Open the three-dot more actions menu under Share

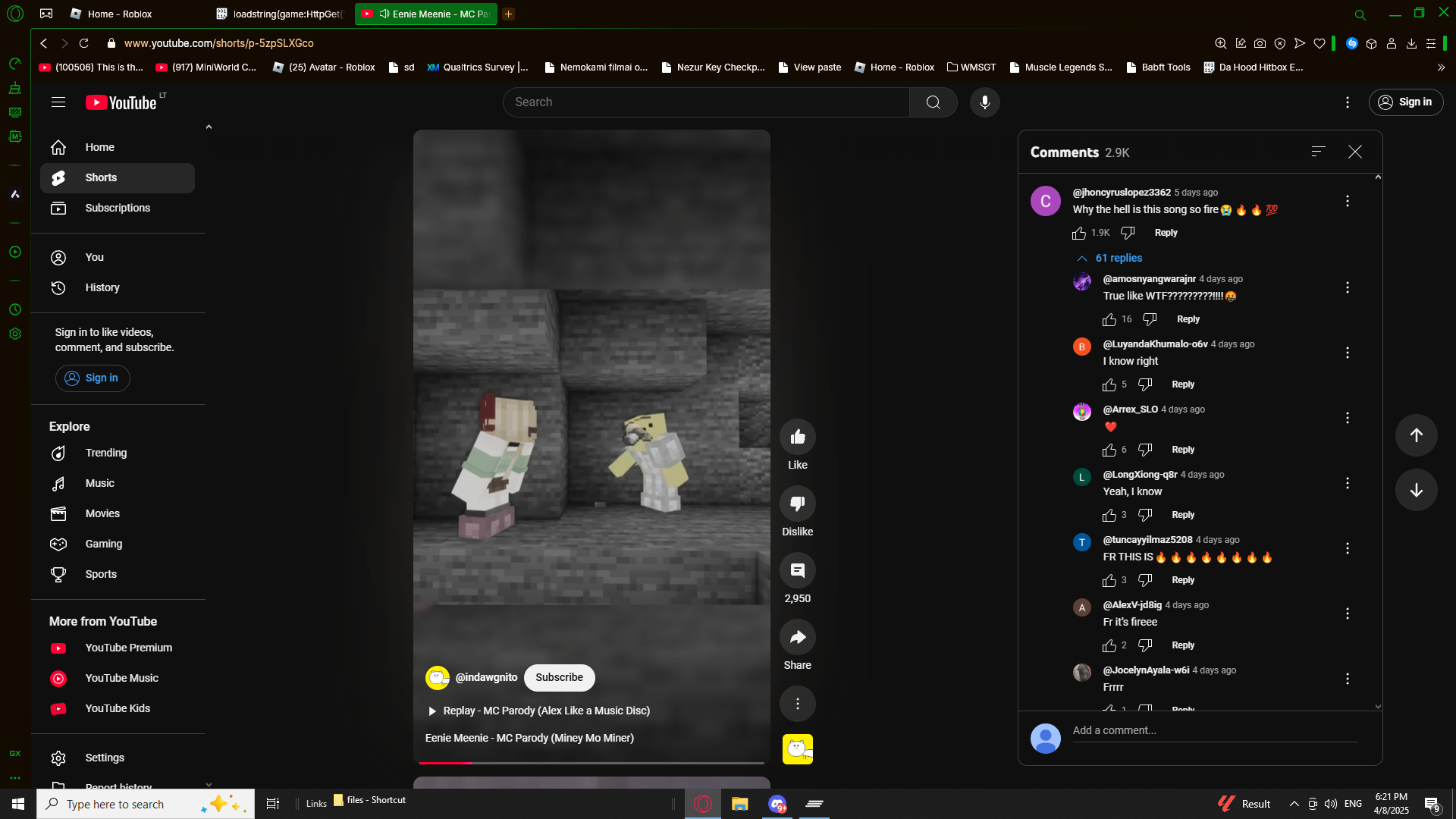point(797,704)
